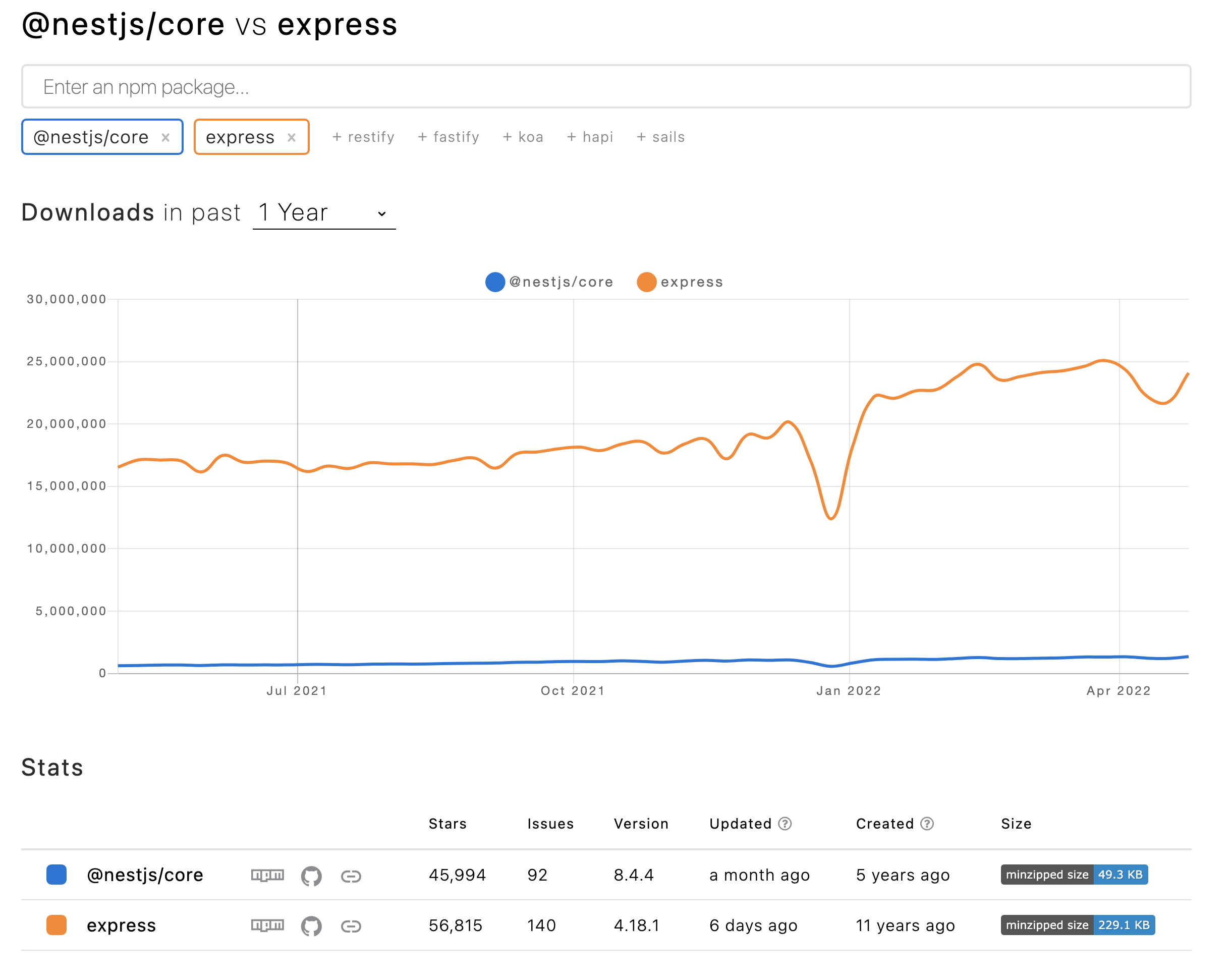The width and height of the screenshot is (1230, 980).
Task: Add koa suggestion to comparison
Action: pos(523,137)
